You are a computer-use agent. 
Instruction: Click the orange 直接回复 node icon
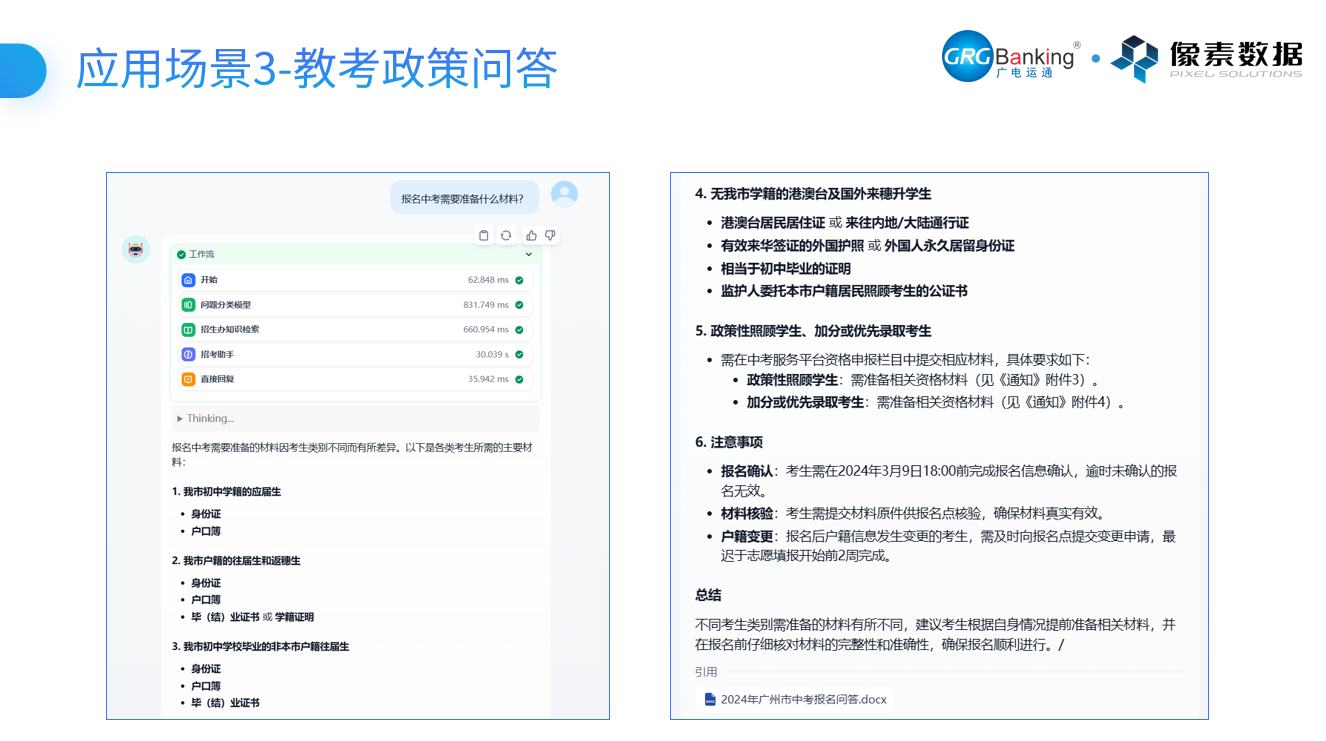click(x=188, y=379)
